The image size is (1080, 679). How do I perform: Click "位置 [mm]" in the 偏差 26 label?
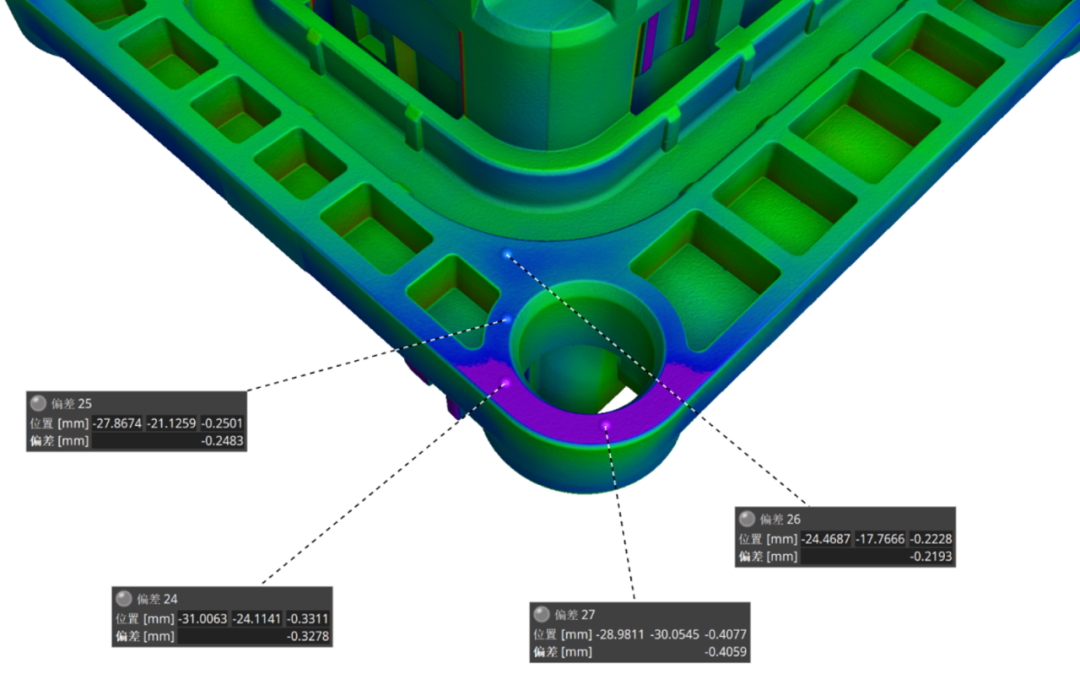pos(768,539)
